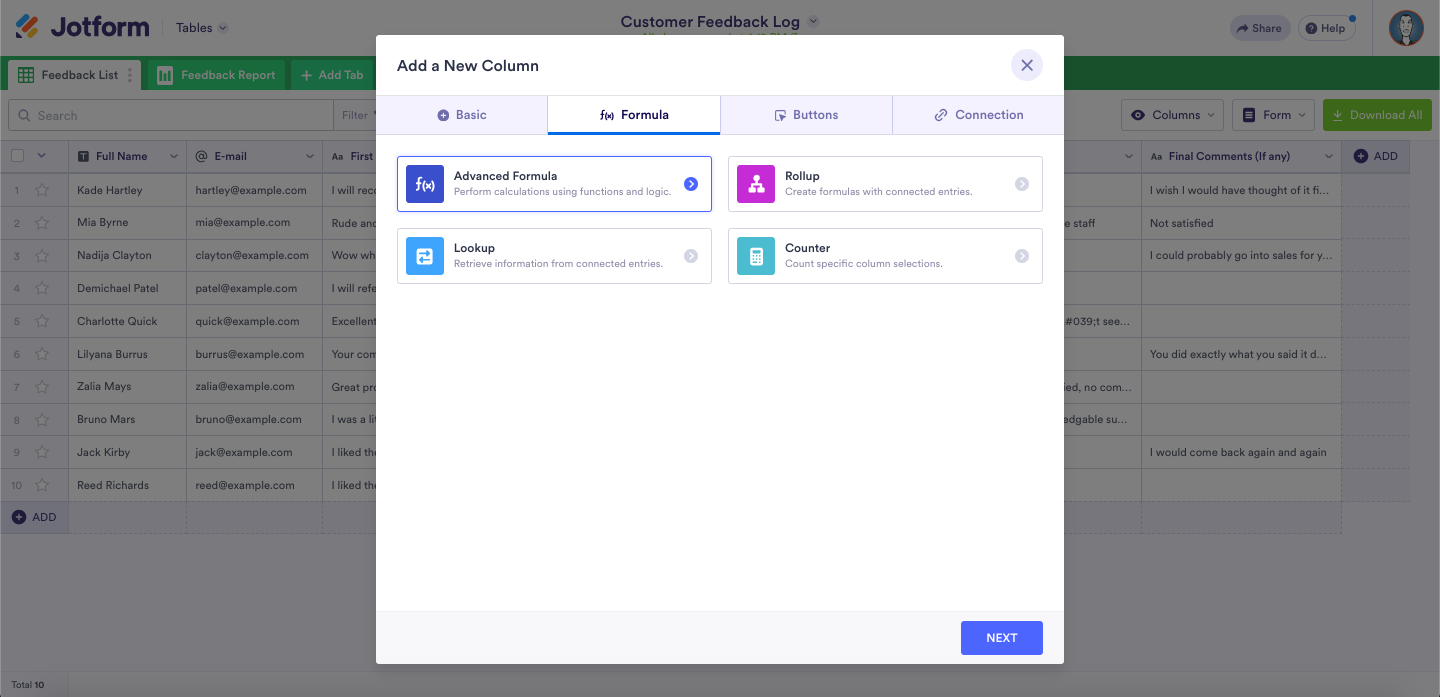Click the Rollup icon
The image size is (1440, 697).
pyautogui.click(x=756, y=184)
